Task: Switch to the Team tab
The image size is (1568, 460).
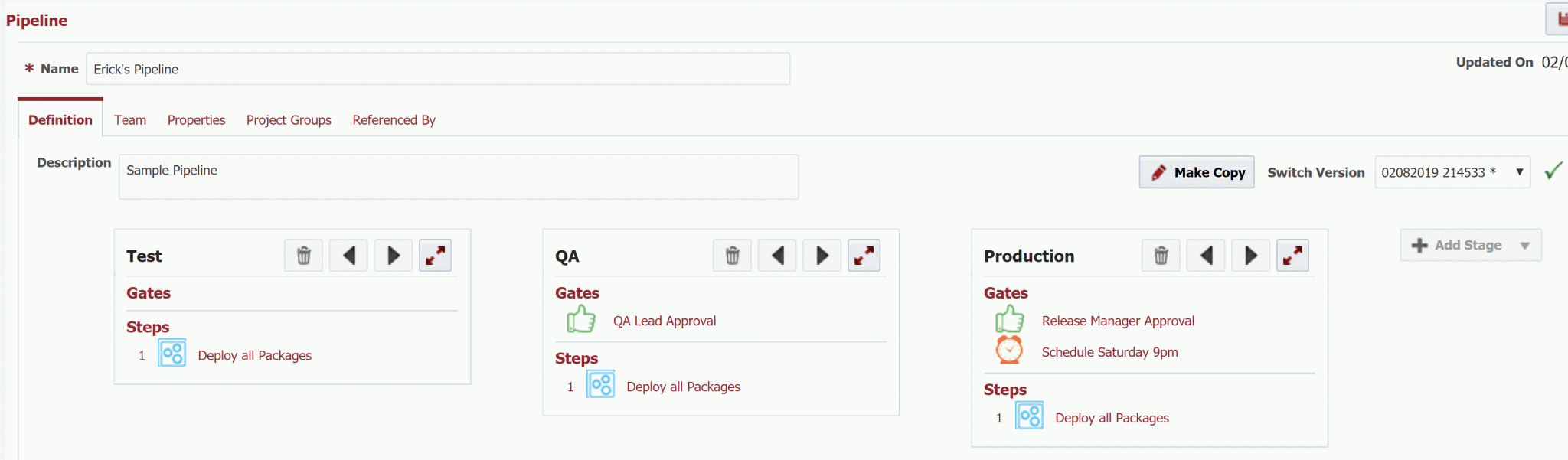Action: (130, 120)
